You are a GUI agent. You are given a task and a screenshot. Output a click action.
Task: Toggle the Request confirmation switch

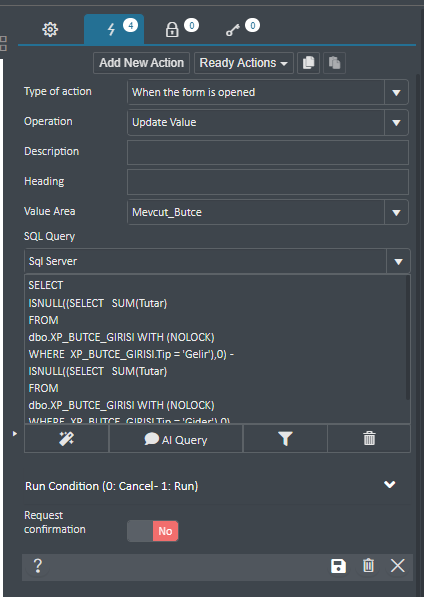153,531
